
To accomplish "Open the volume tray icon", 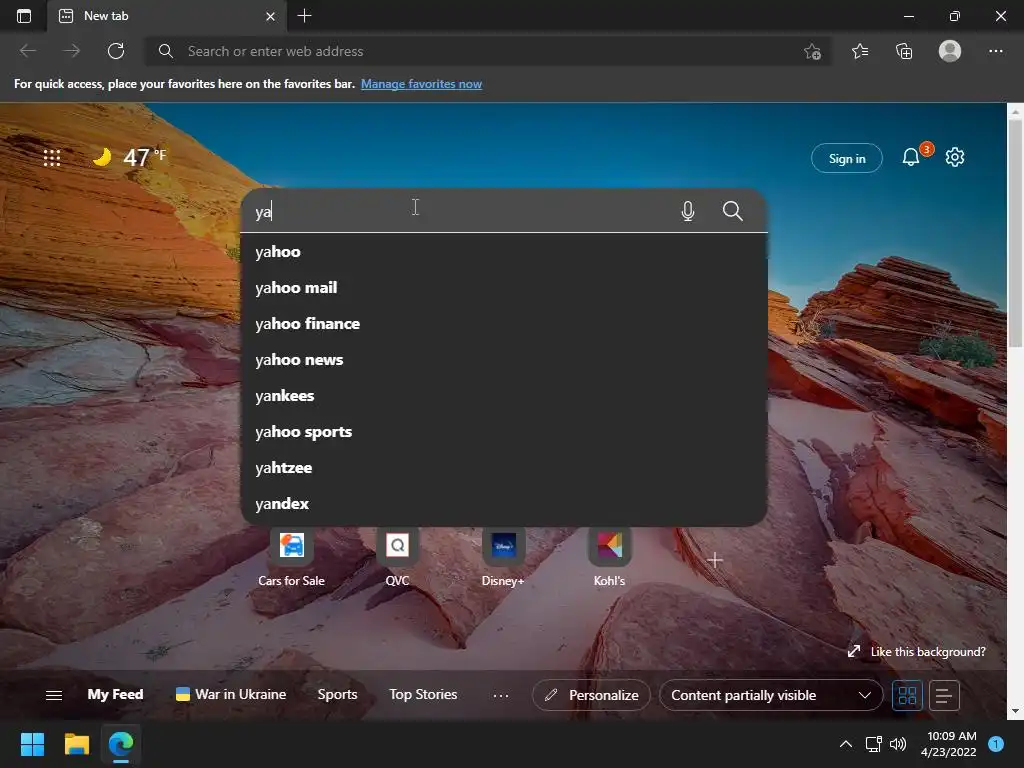I will 898,744.
